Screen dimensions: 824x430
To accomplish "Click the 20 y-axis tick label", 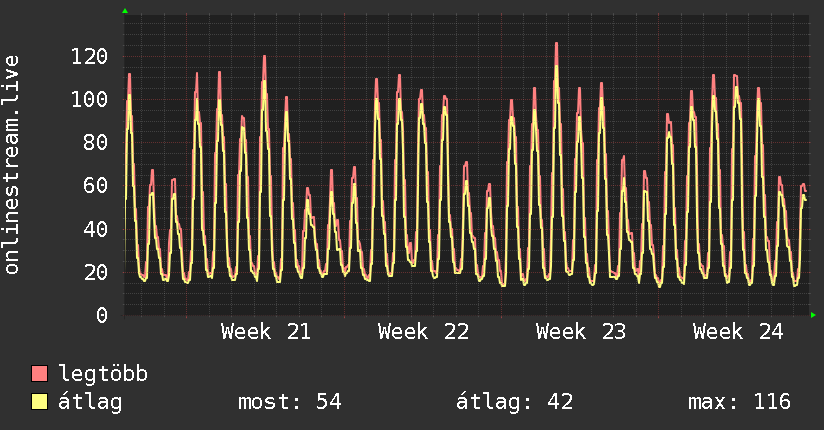I will click(x=96, y=272).
